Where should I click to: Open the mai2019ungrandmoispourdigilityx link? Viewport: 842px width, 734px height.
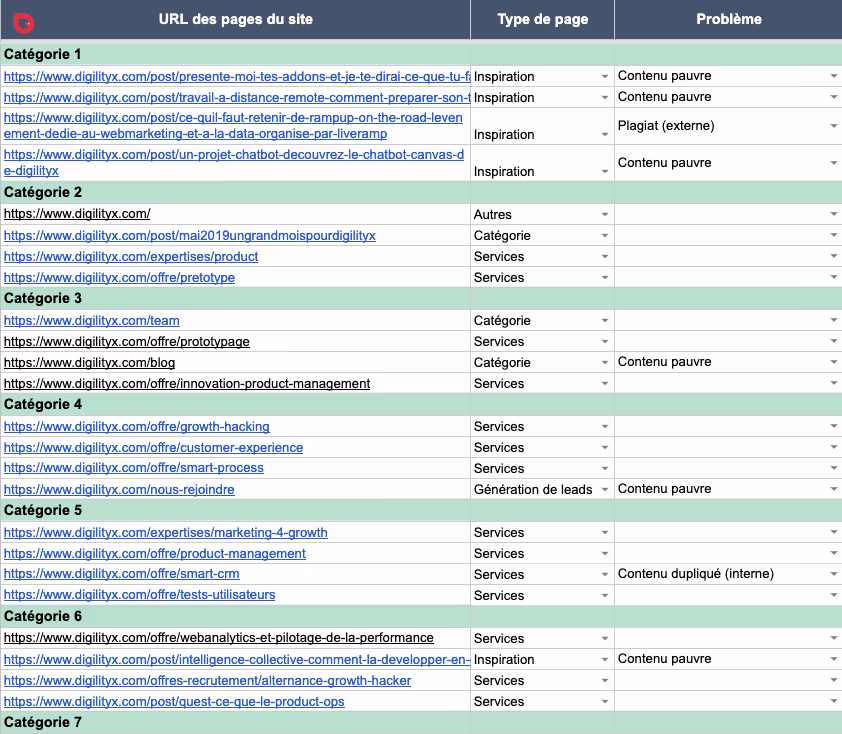click(190, 236)
